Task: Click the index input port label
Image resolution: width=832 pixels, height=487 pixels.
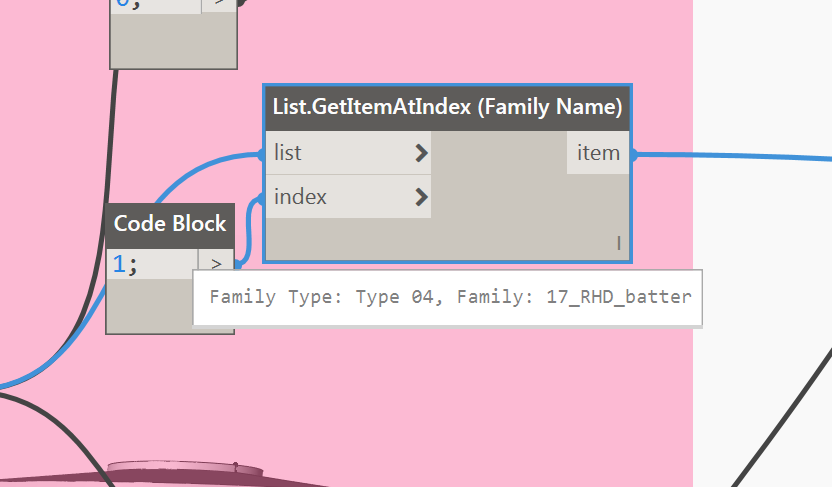Action: click(300, 197)
